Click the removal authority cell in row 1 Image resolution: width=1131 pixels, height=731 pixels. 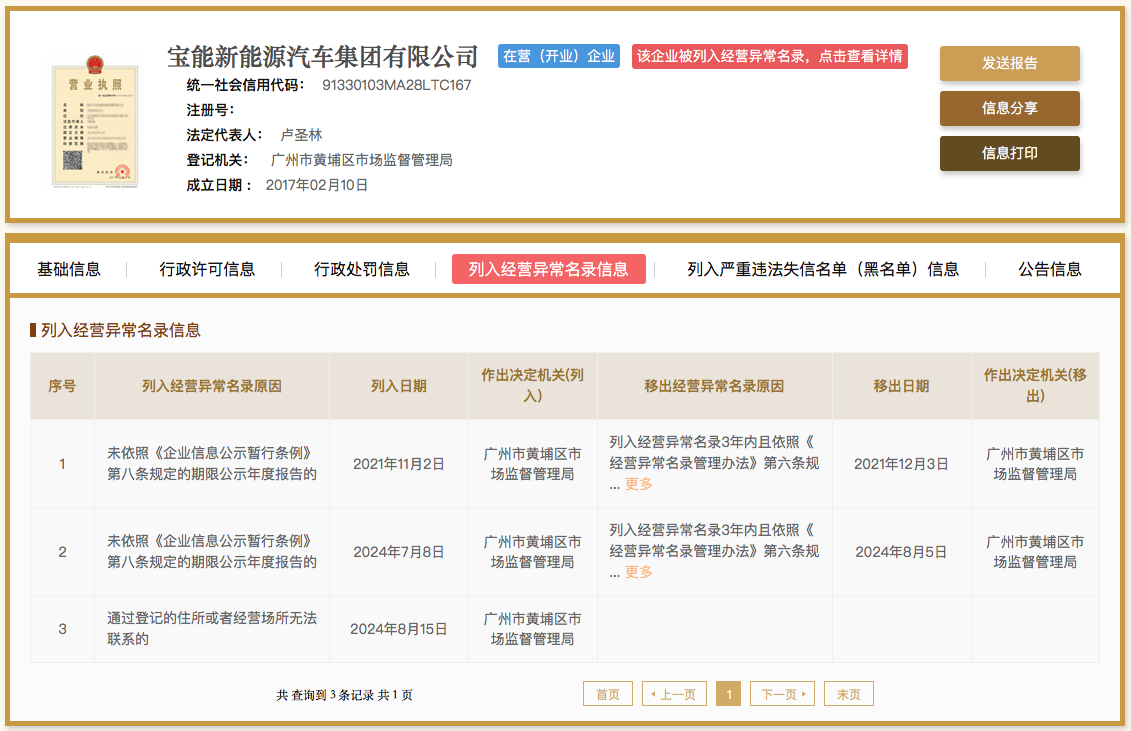1035,463
